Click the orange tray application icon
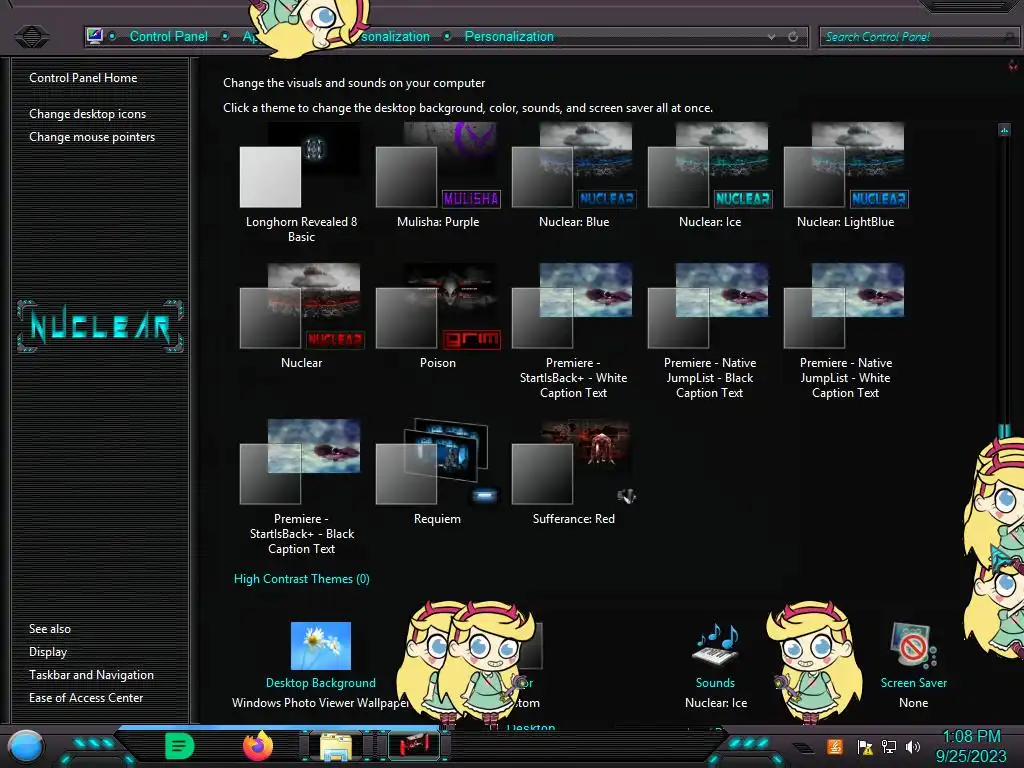The height and width of the screenshot is (768, 1024). (x=835, y=746)
